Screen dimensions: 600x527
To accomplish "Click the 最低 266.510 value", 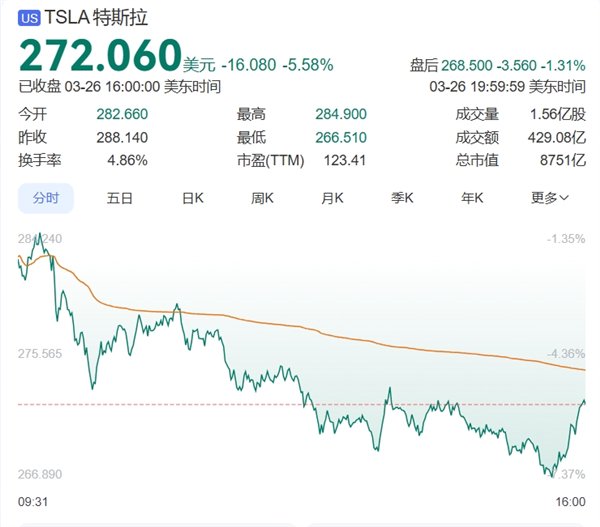I will [341, 137].
